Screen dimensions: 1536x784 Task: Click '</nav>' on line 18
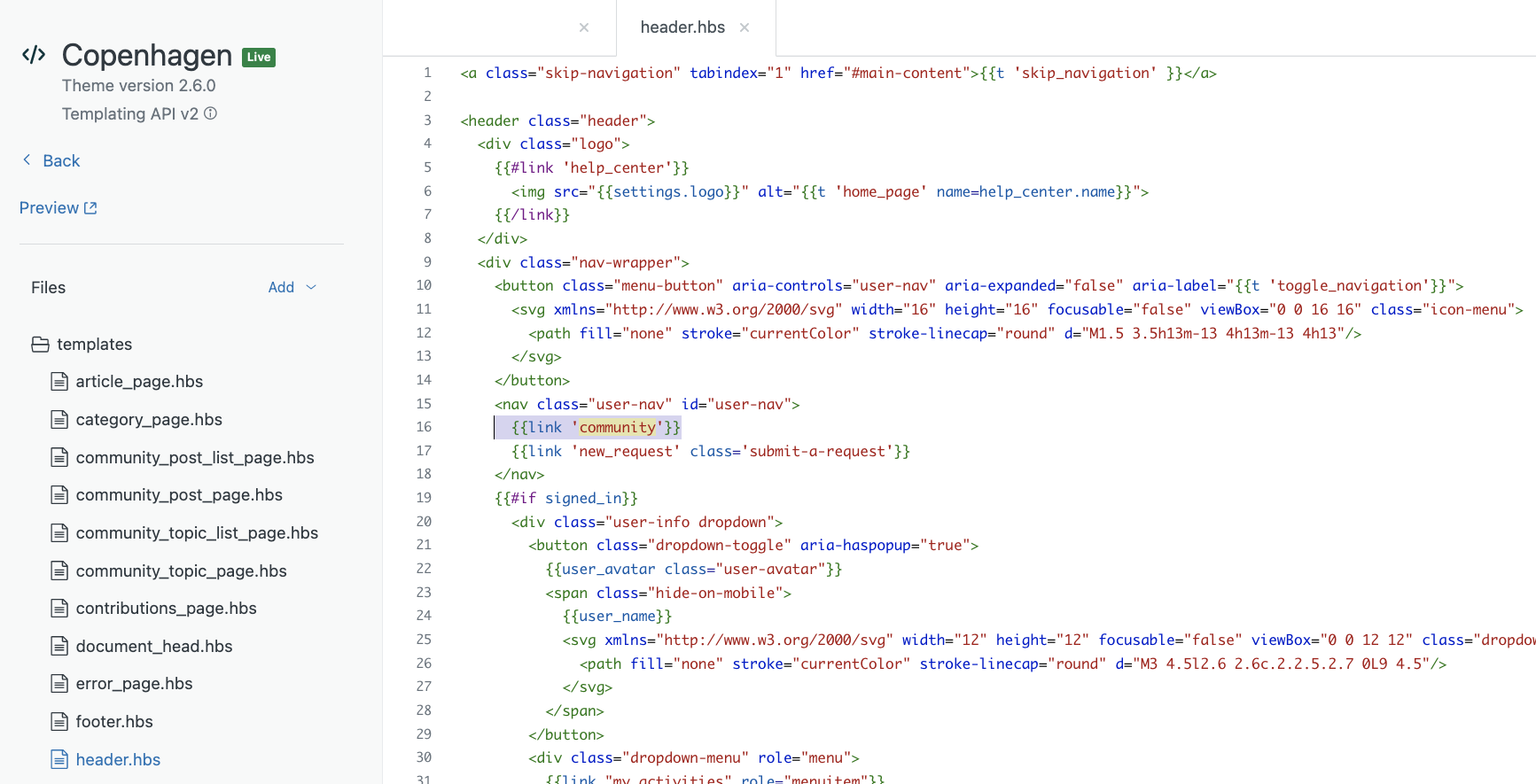(x=519, y=475)
